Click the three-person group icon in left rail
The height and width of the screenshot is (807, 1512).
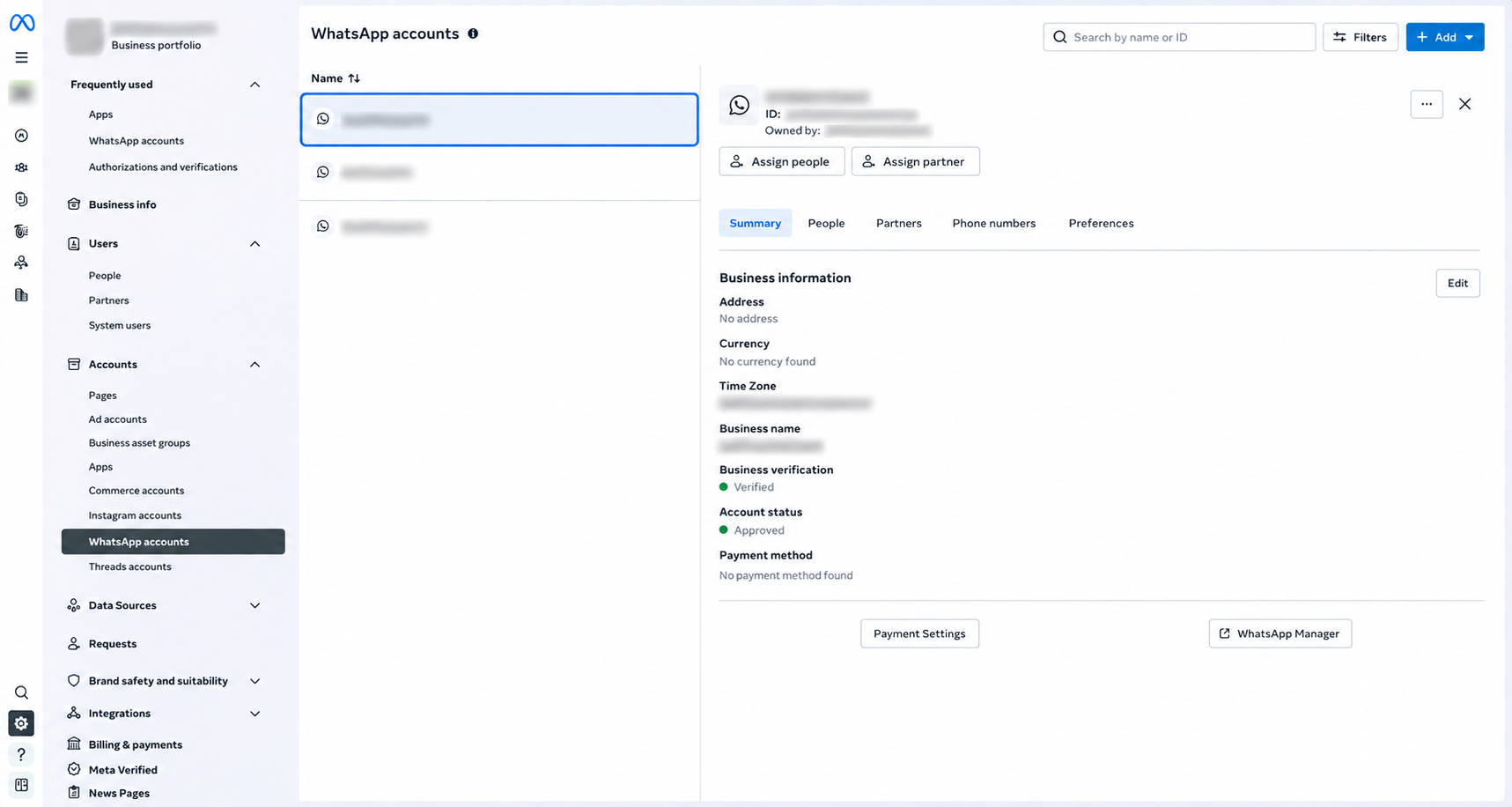coord(22,167)
